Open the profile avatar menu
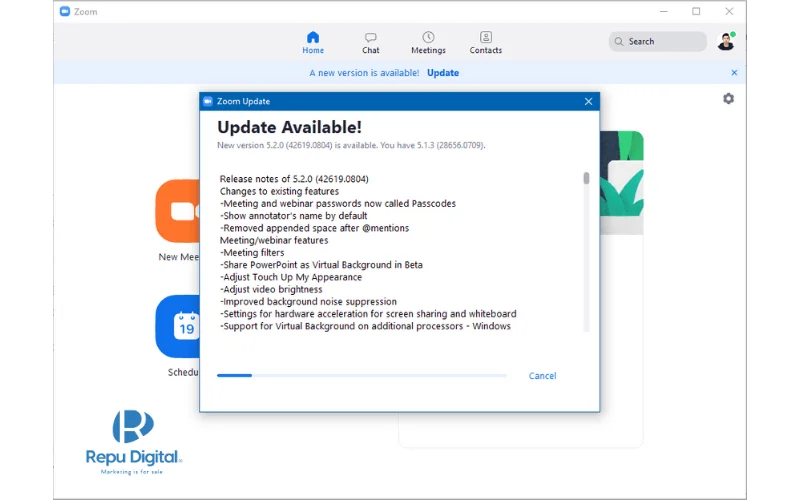 [726, 41]
